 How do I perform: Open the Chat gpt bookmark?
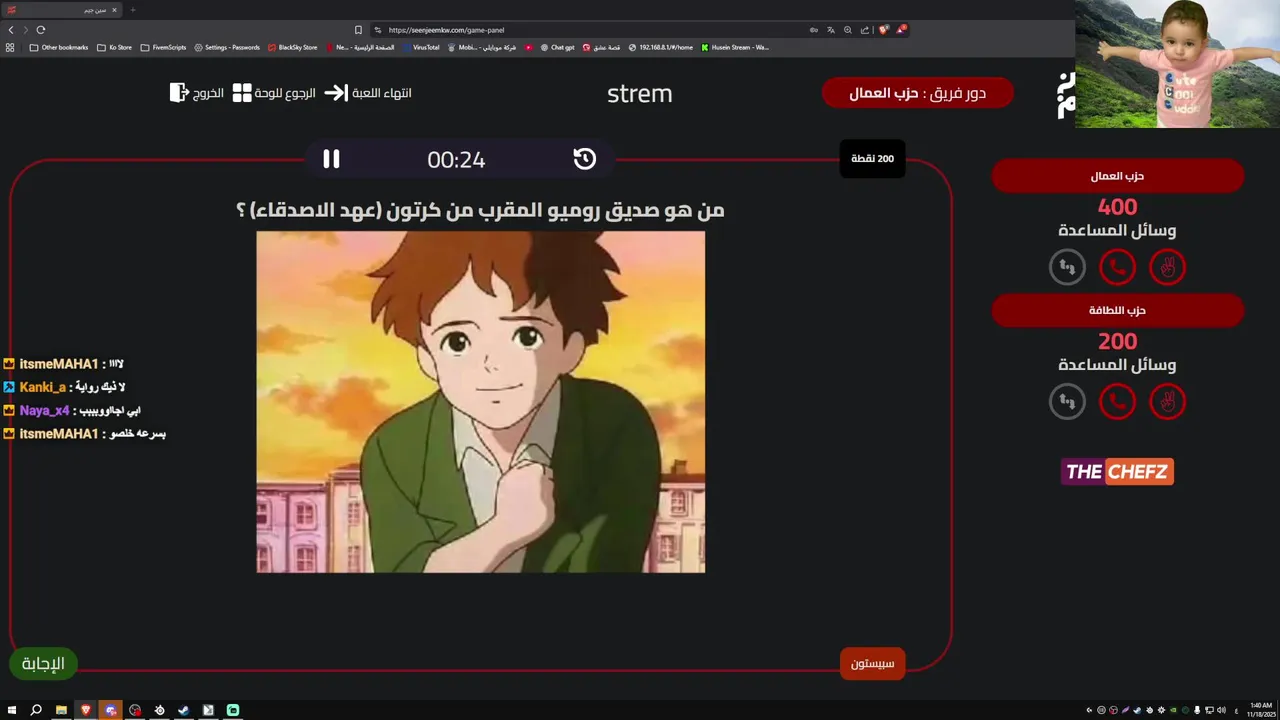pyautogui.click(x=557, y=47)
